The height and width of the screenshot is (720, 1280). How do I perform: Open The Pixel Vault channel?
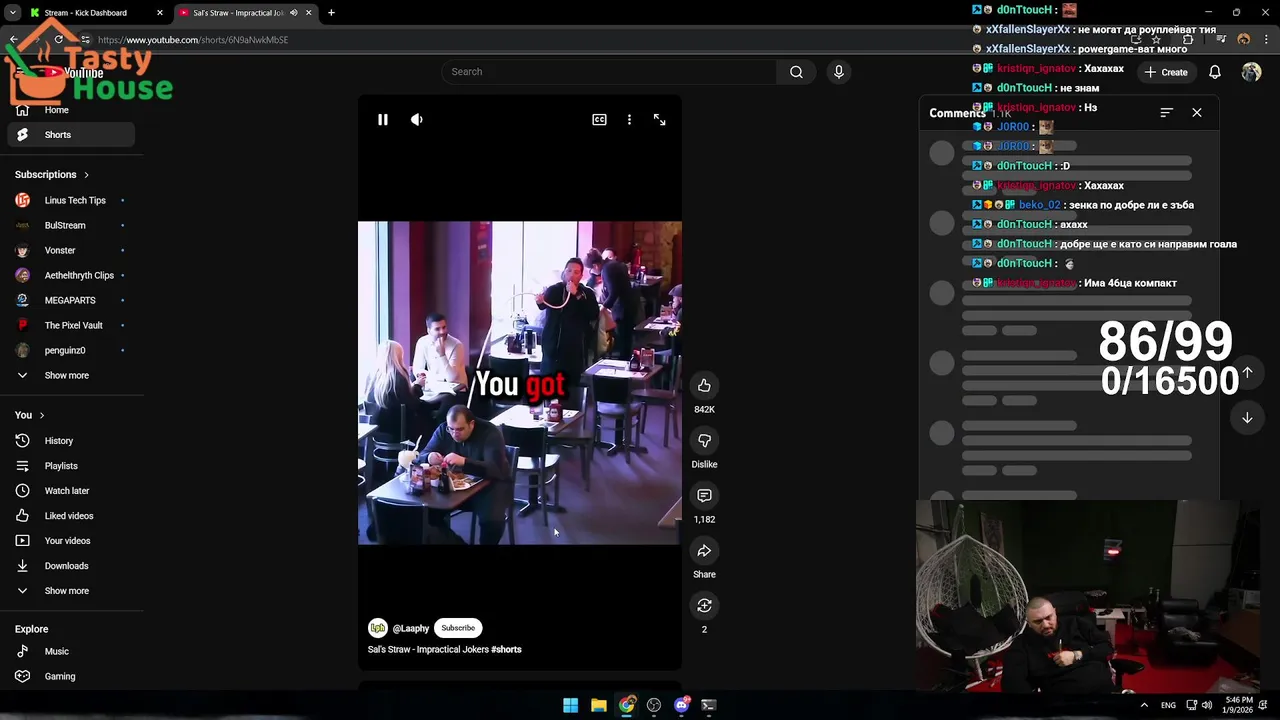(71, 325)
